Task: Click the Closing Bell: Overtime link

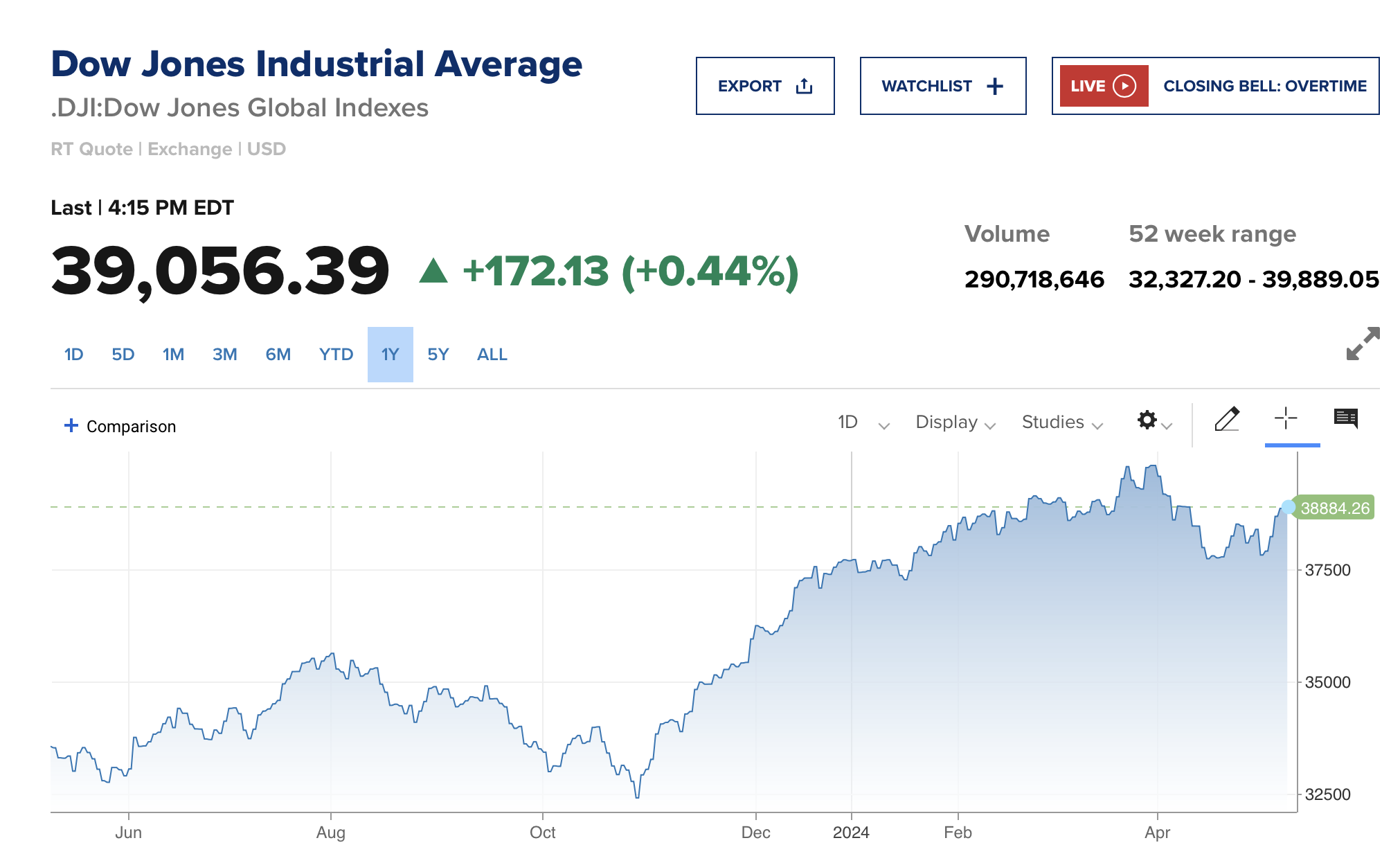Action: 1264,86
